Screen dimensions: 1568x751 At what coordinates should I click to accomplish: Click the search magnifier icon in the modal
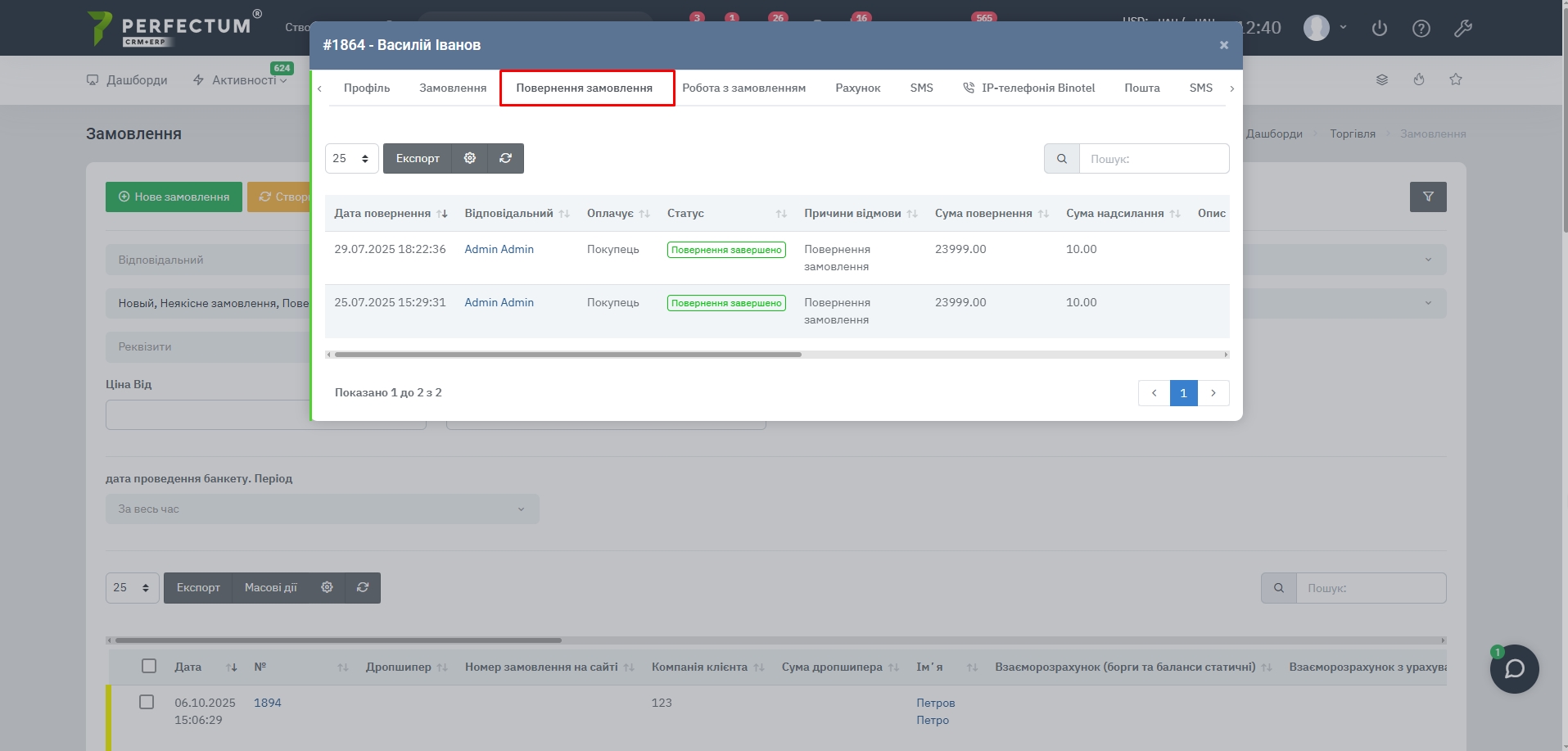[x=1062, y=159]
